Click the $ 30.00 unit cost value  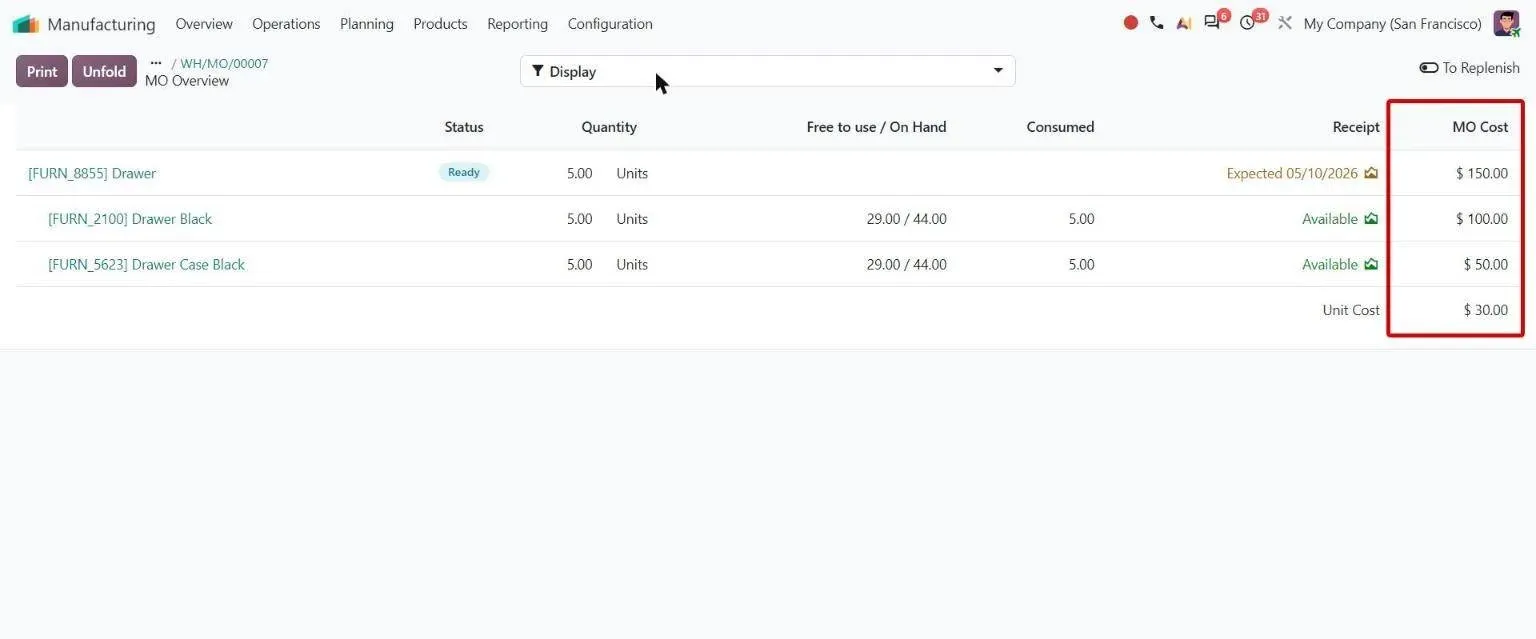click(1486, 310)
